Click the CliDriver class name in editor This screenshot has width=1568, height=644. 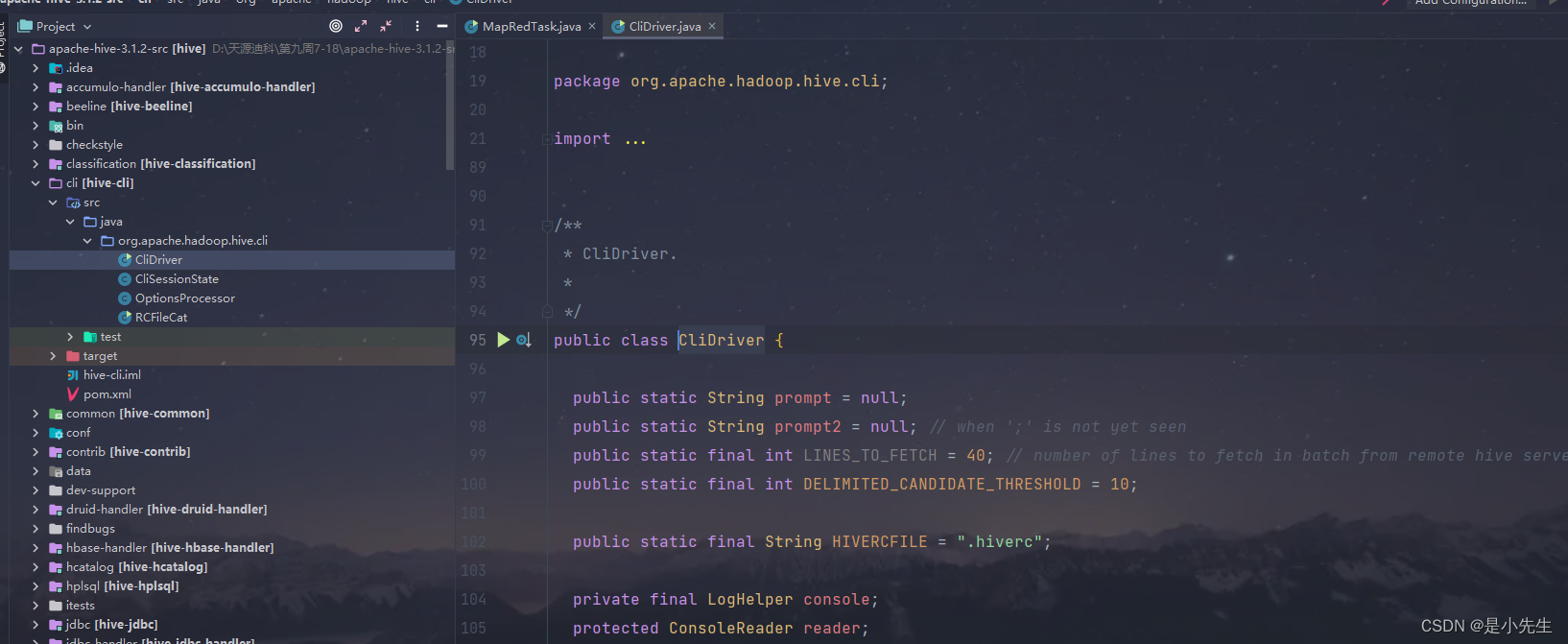[722, 340]
